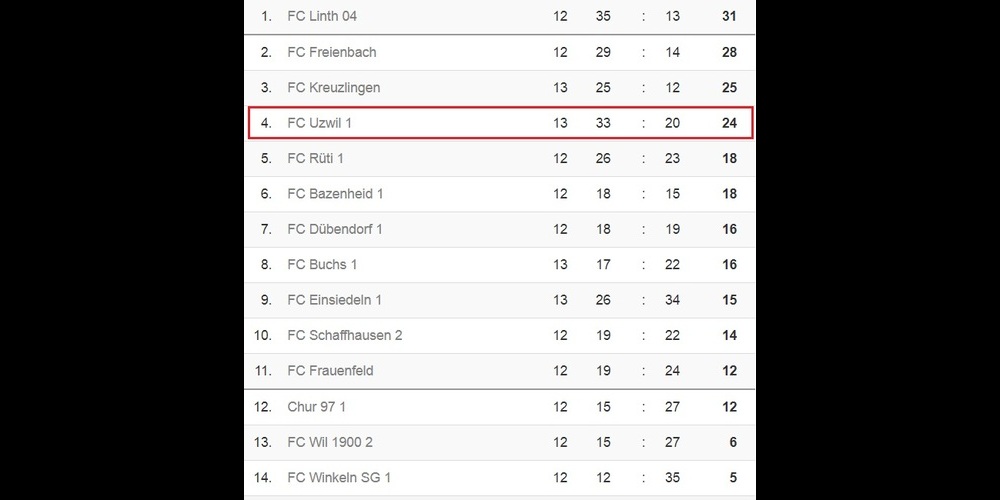1000x500 pixels.
Task: Click the FC Buchs 1 team link
Action: click(x=322, y=264)
